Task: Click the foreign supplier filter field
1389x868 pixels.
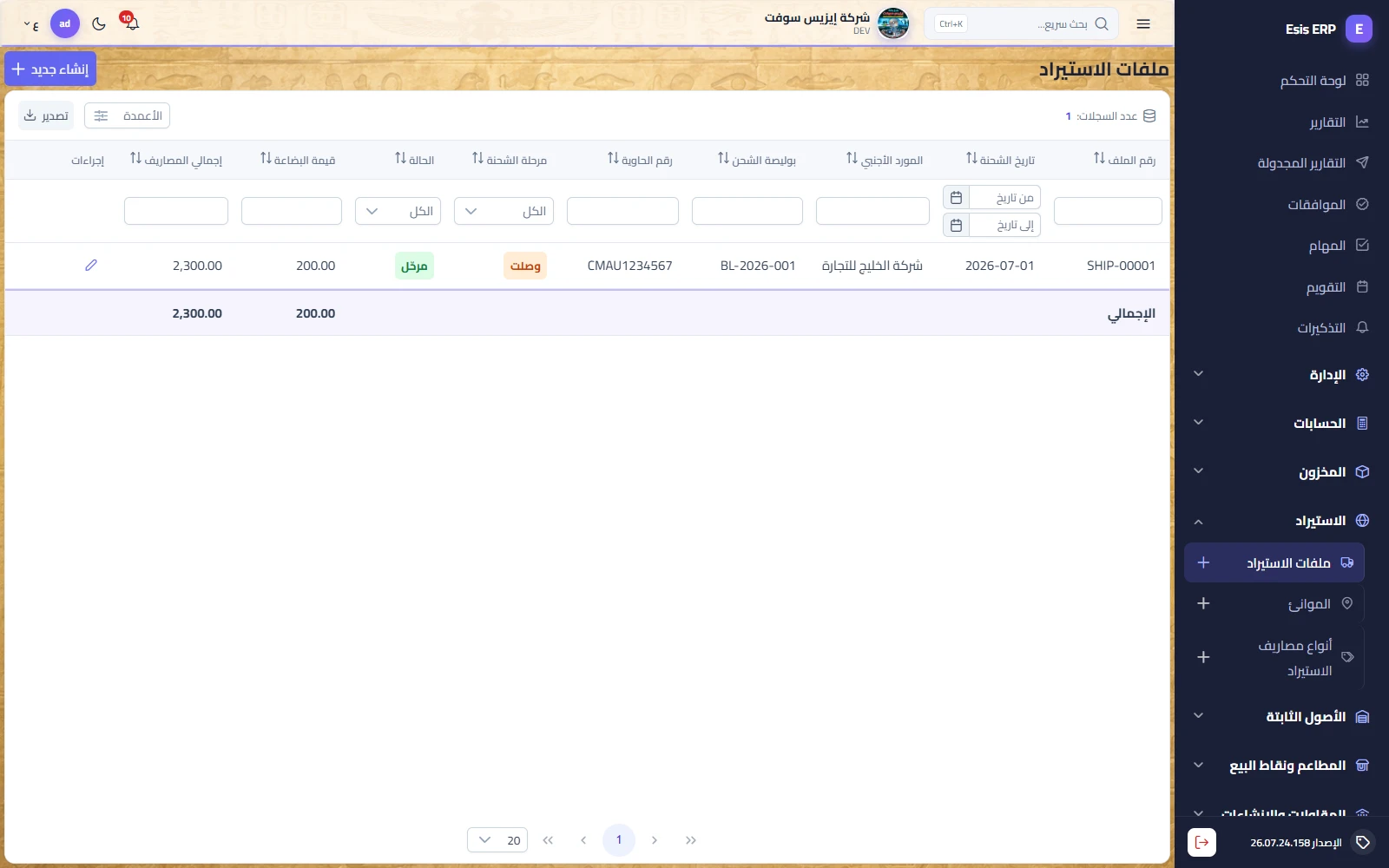Action: coord(872,211)
